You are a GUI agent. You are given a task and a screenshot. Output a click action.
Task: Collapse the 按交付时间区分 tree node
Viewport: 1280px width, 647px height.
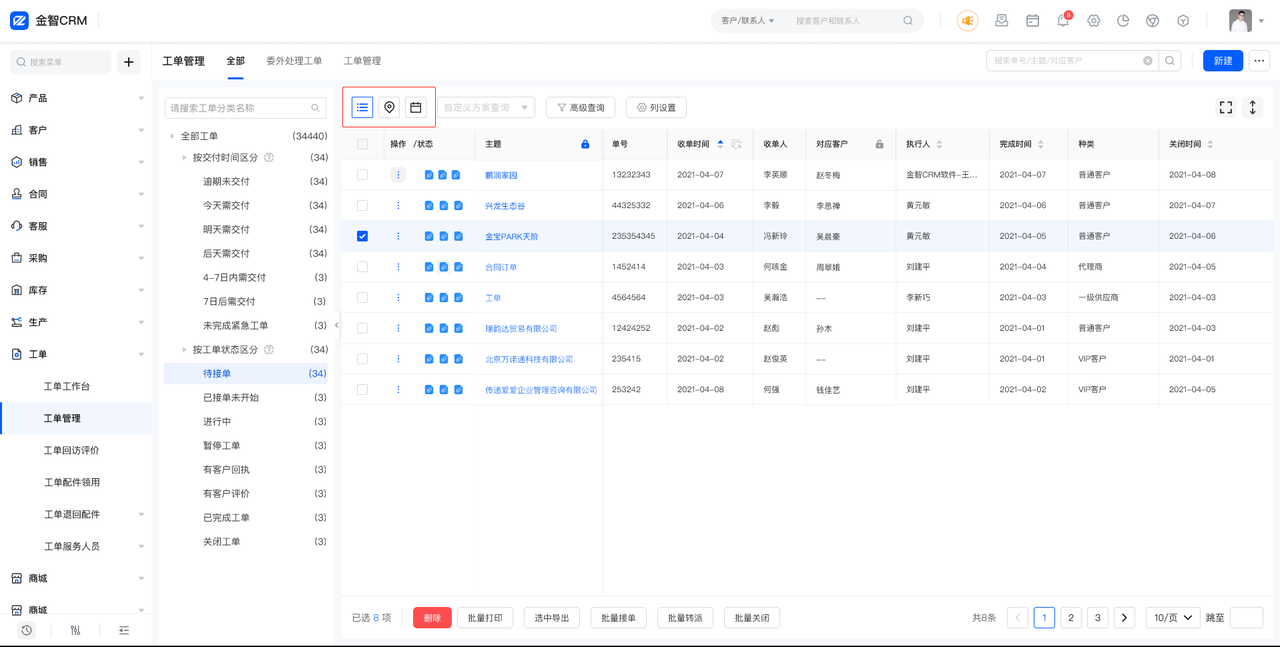184,158
